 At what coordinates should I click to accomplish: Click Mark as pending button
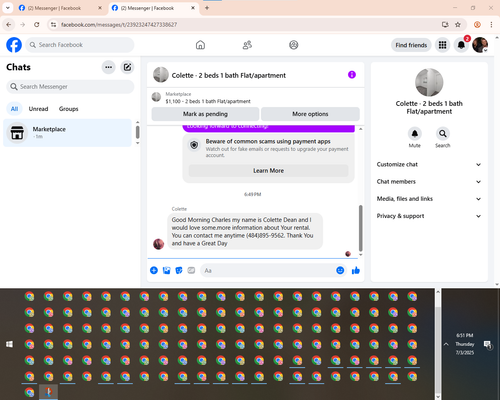coord(205,114)
